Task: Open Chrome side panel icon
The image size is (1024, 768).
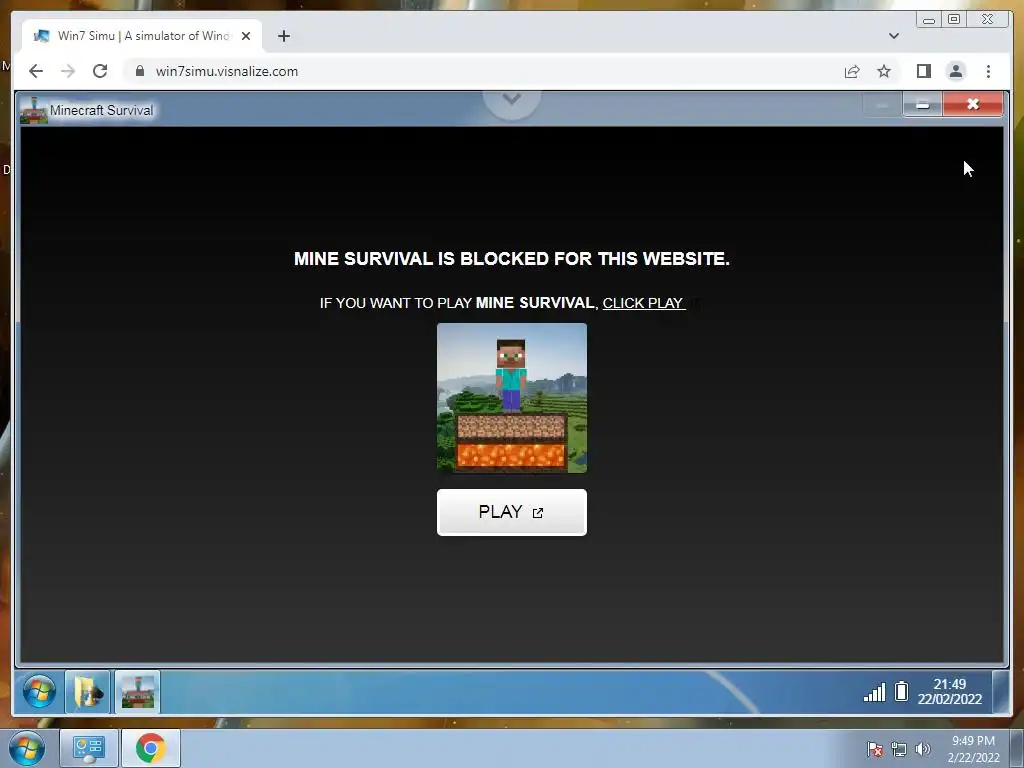Action: click(923, 71)
